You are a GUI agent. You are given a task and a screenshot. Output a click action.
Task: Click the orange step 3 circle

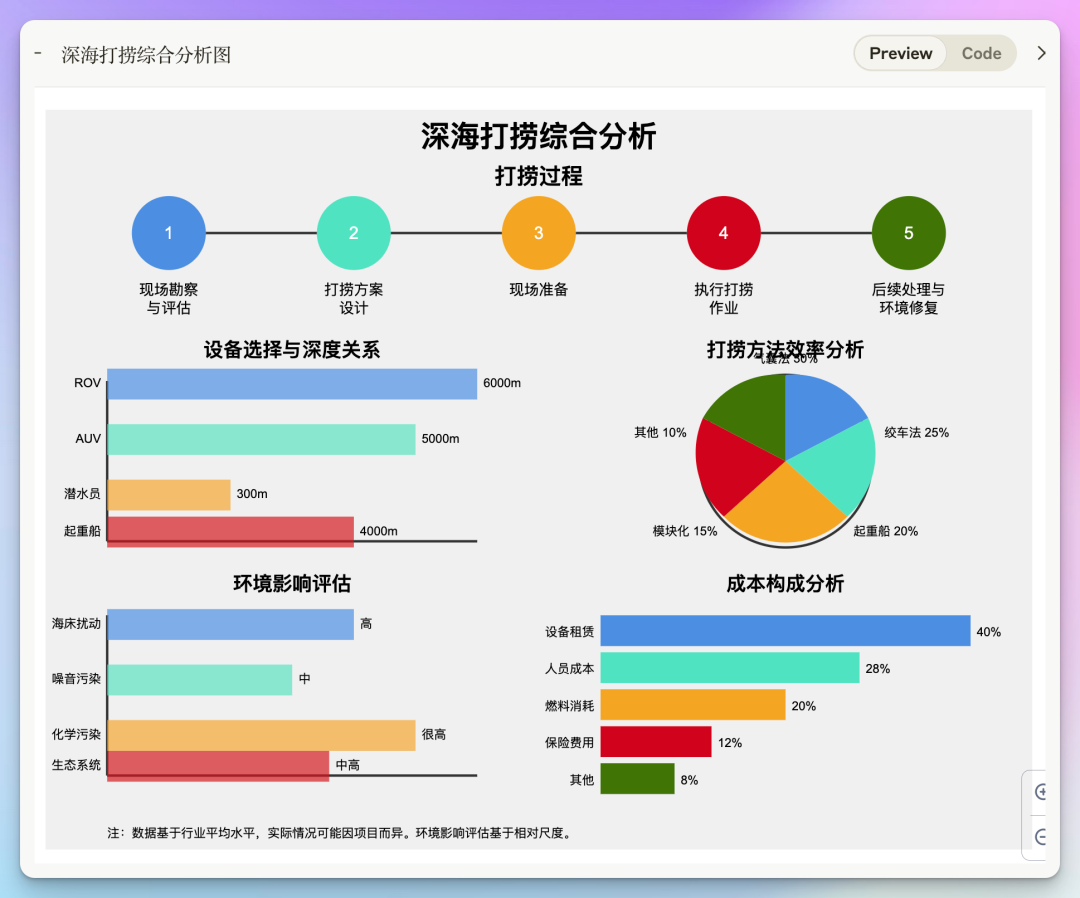click(x=538, y=233)
